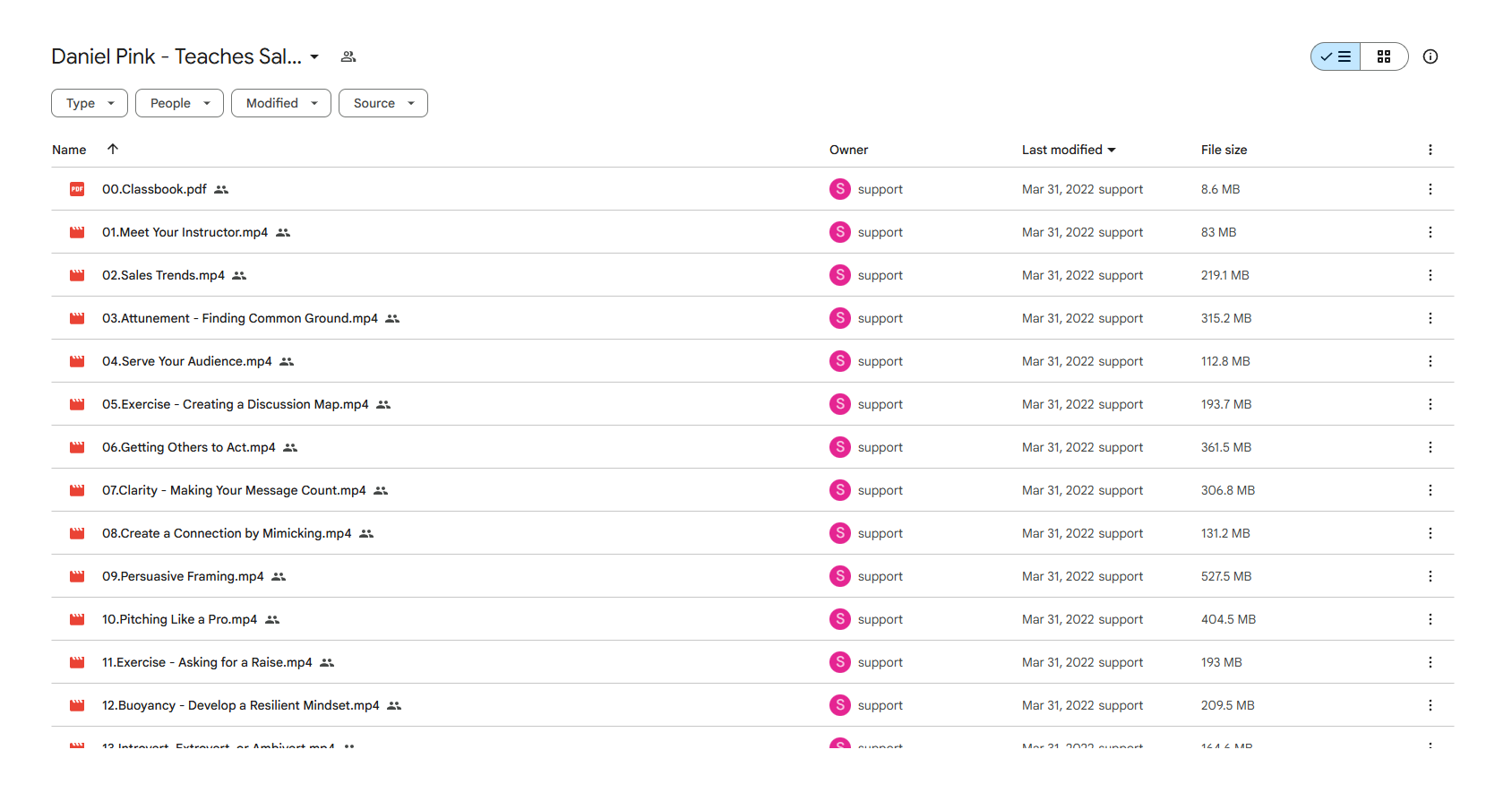The height and width of the screenshot is (810, 1512).
Task: Open 10.Pitching Like a Pro.mp4
Action: pos(179,619)
